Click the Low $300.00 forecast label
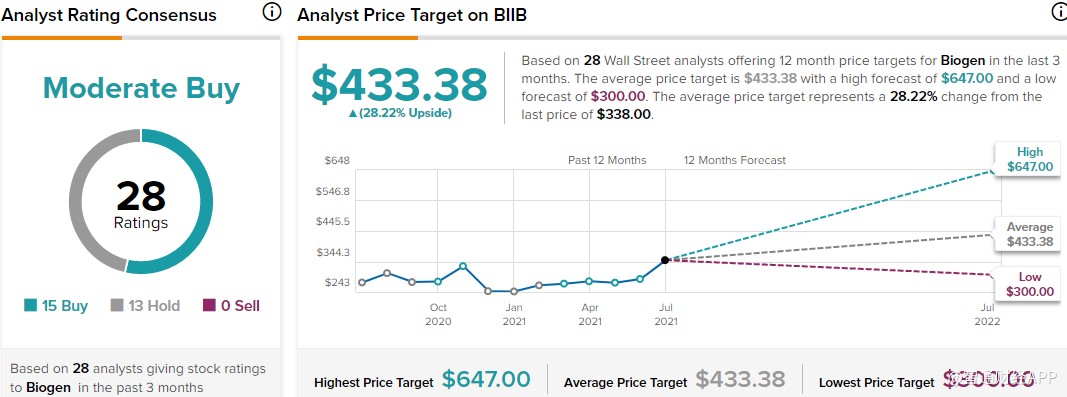1067x397 pixels. click(x=1029, y=285)
